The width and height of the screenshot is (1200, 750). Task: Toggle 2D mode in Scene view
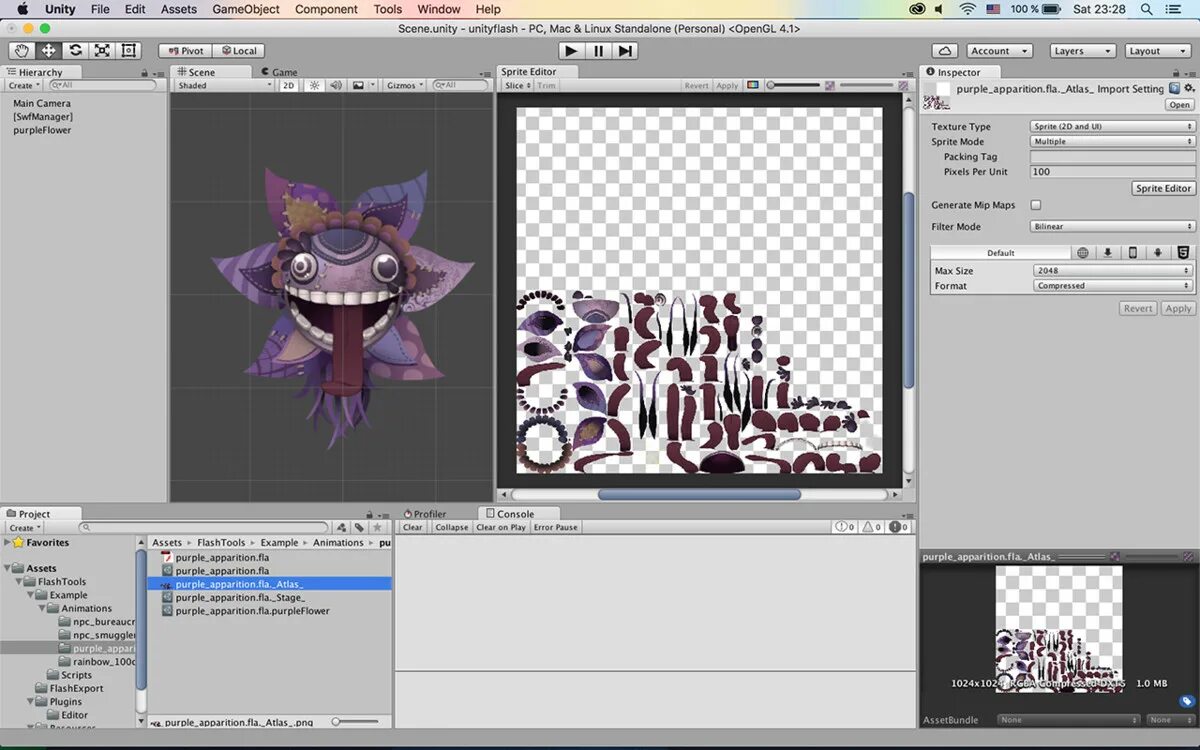click(x=288, y=85)
